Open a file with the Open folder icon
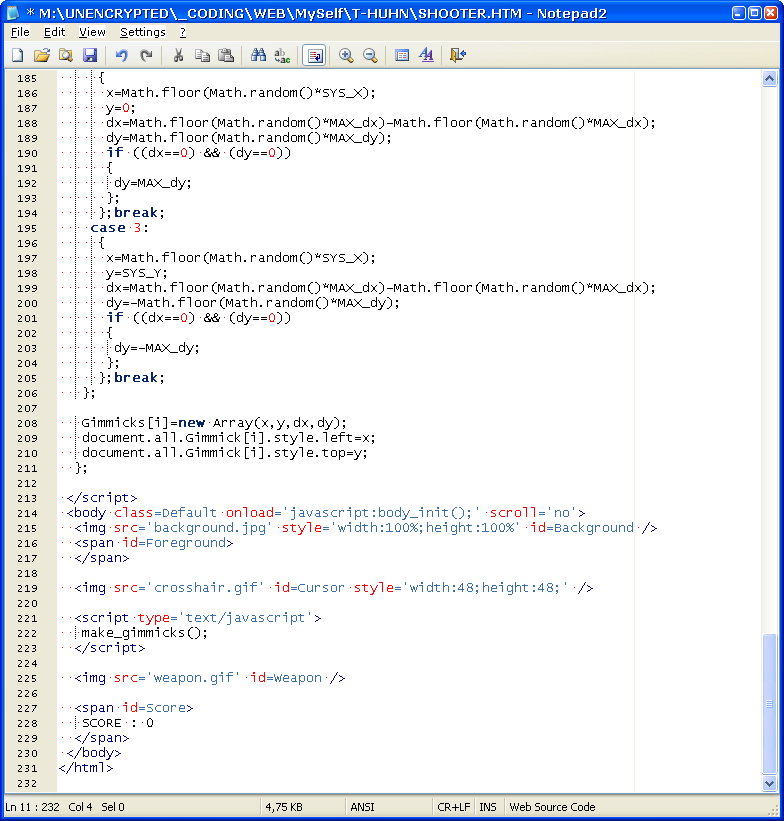Screen dimensions: 784x821 pos(42,55)
